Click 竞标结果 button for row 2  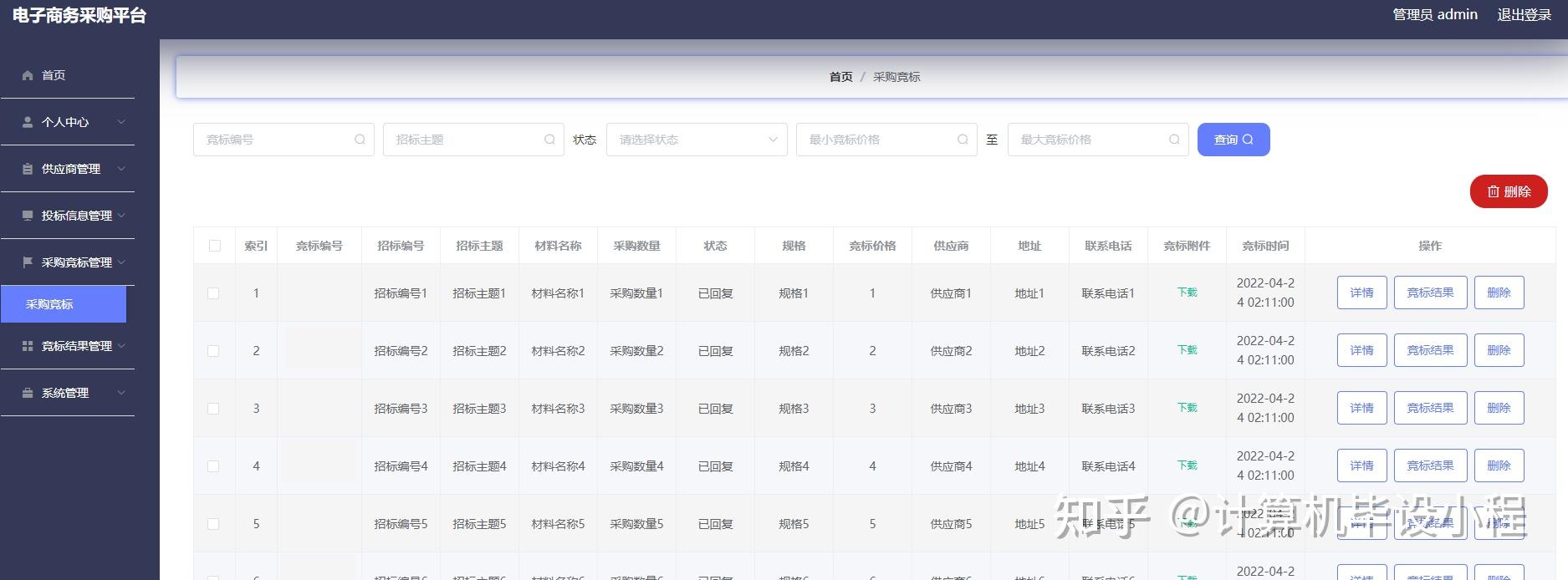click(1430, 350)
